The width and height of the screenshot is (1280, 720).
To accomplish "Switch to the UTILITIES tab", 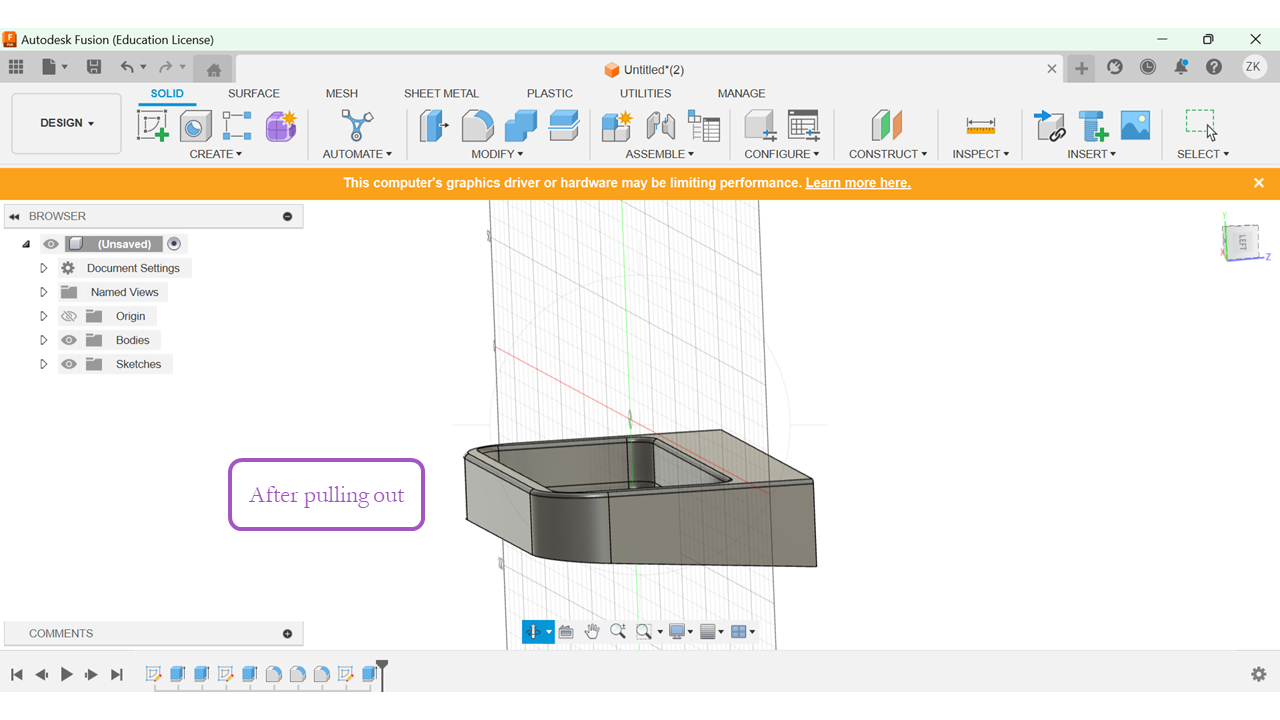I will [x=646, y=93].
